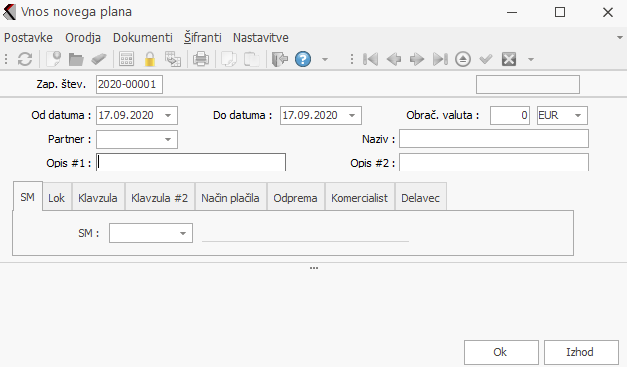This screenshot has width=627, height=367.
Task: Switch to Odprema tab
Action: pyautogui.click(x=296, y=198)
